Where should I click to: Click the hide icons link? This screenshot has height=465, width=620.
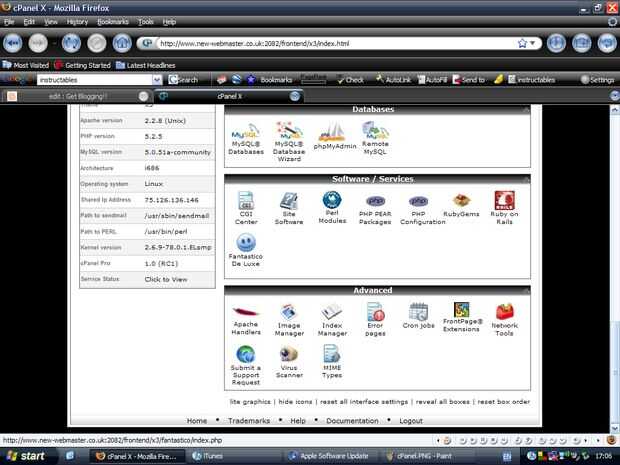295,402
